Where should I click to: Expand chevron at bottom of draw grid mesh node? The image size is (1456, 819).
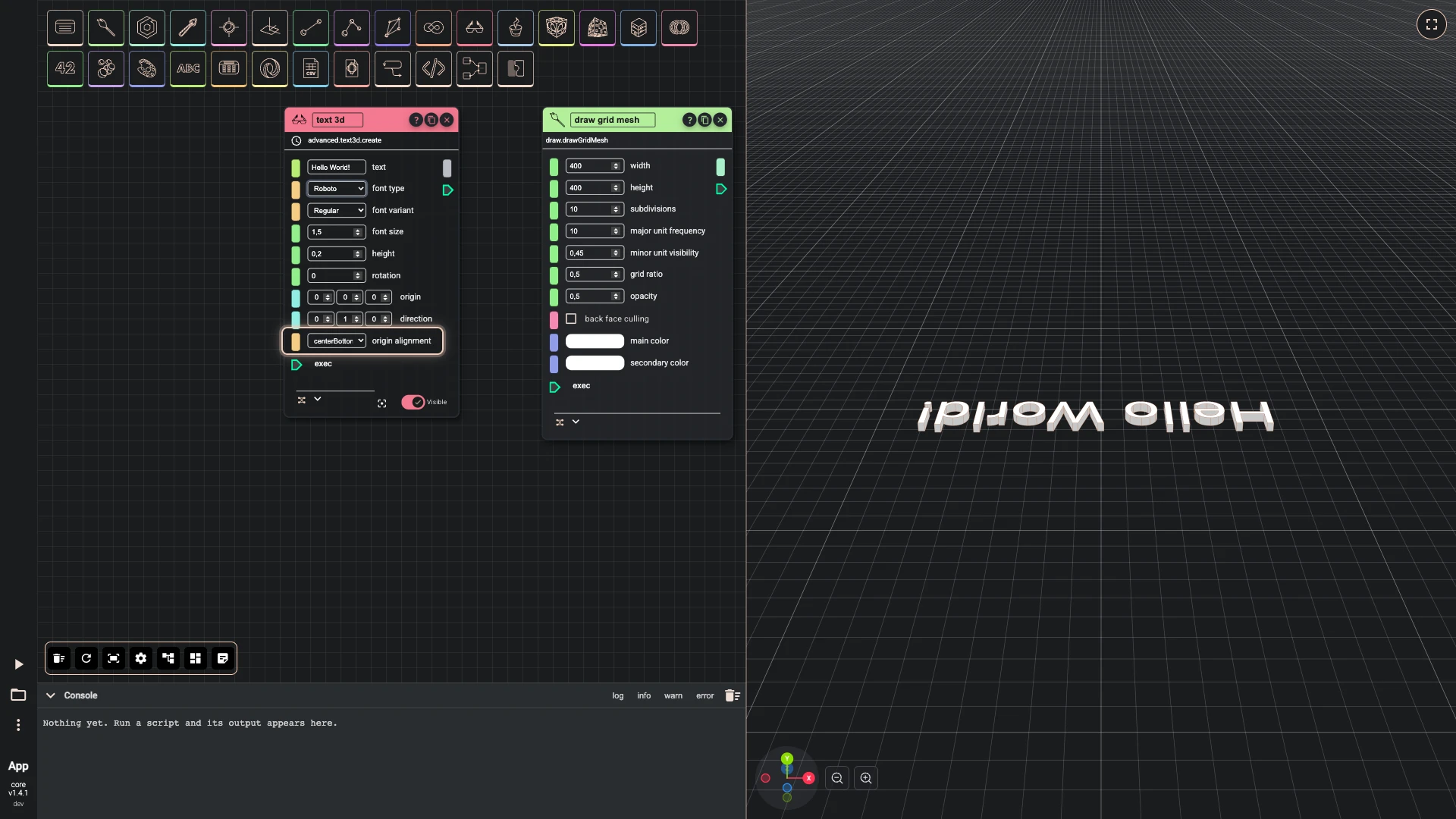576,422
